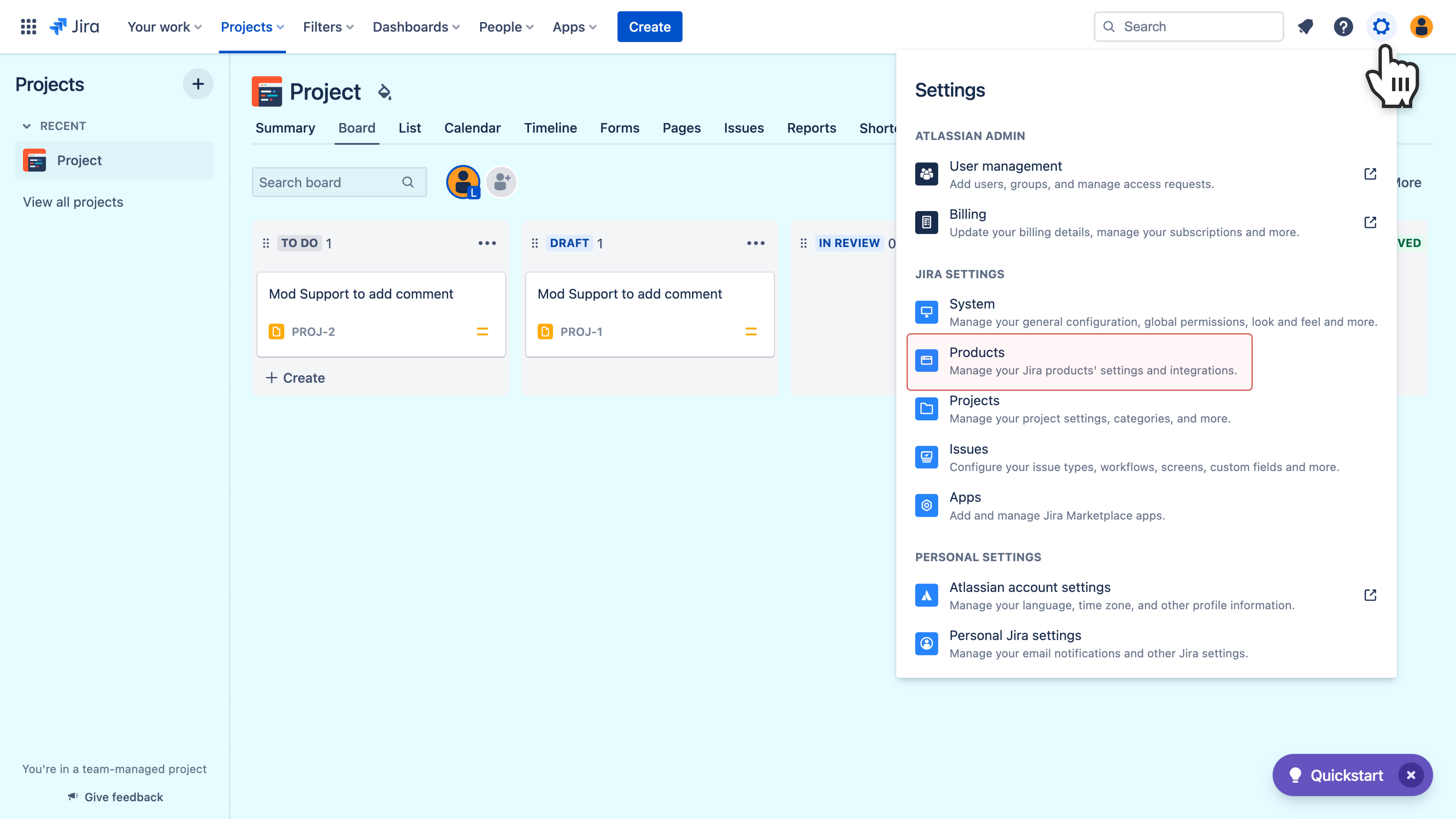Viewport: 1456px width, 819px height.
Task: Click the PROJ-2 medium priority icon
Action: click(482, 332)
